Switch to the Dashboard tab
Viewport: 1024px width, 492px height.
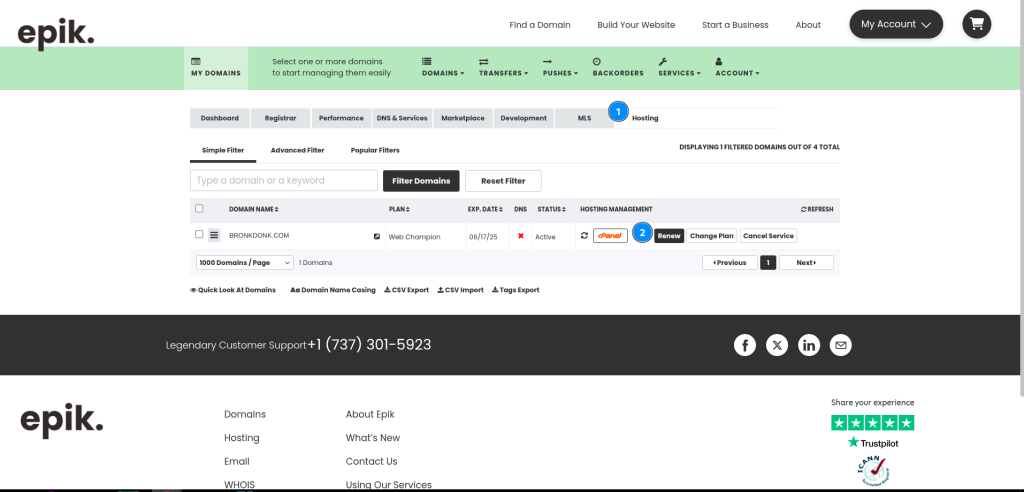(219, 118)
